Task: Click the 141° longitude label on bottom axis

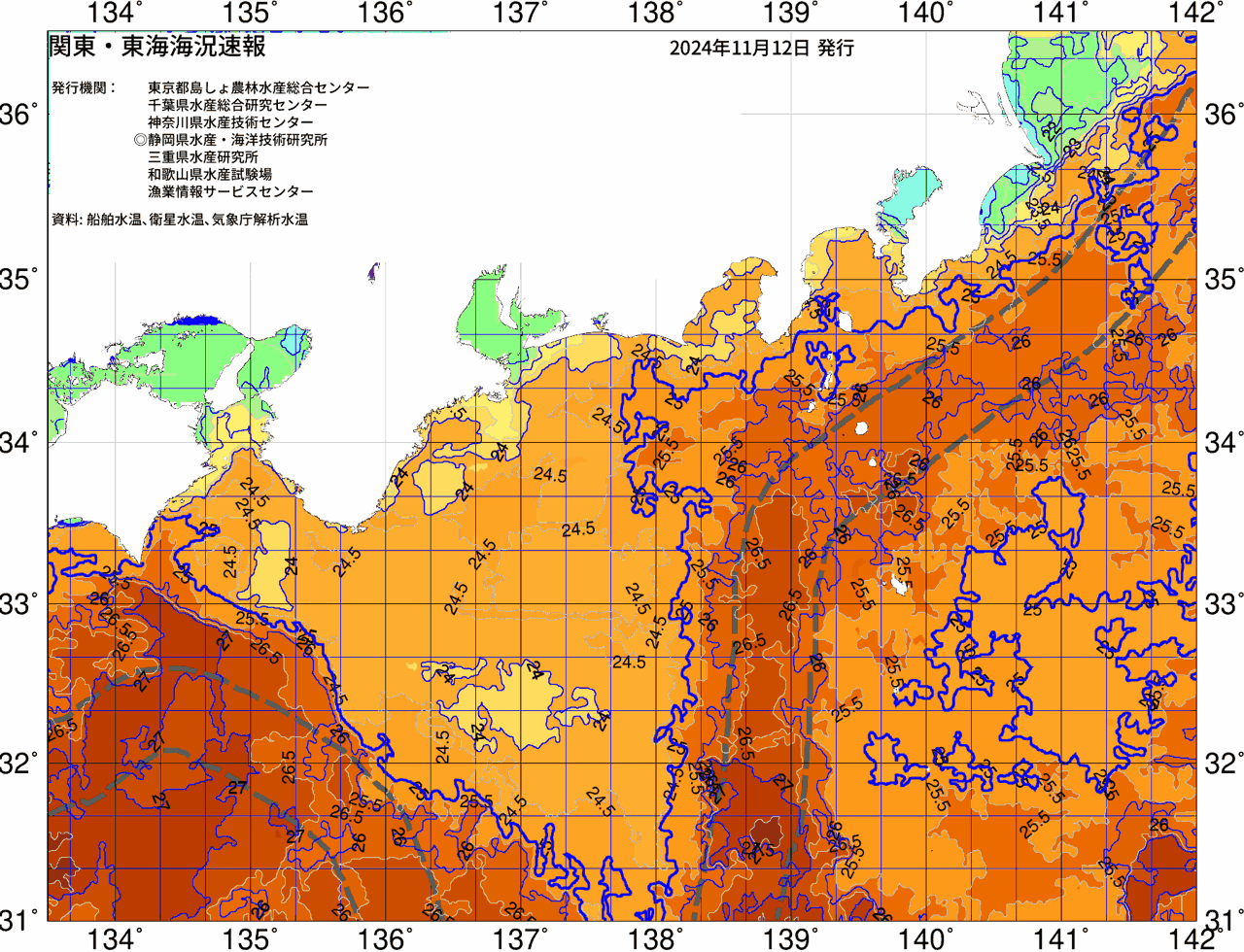Action: [x=1061, y=939]
